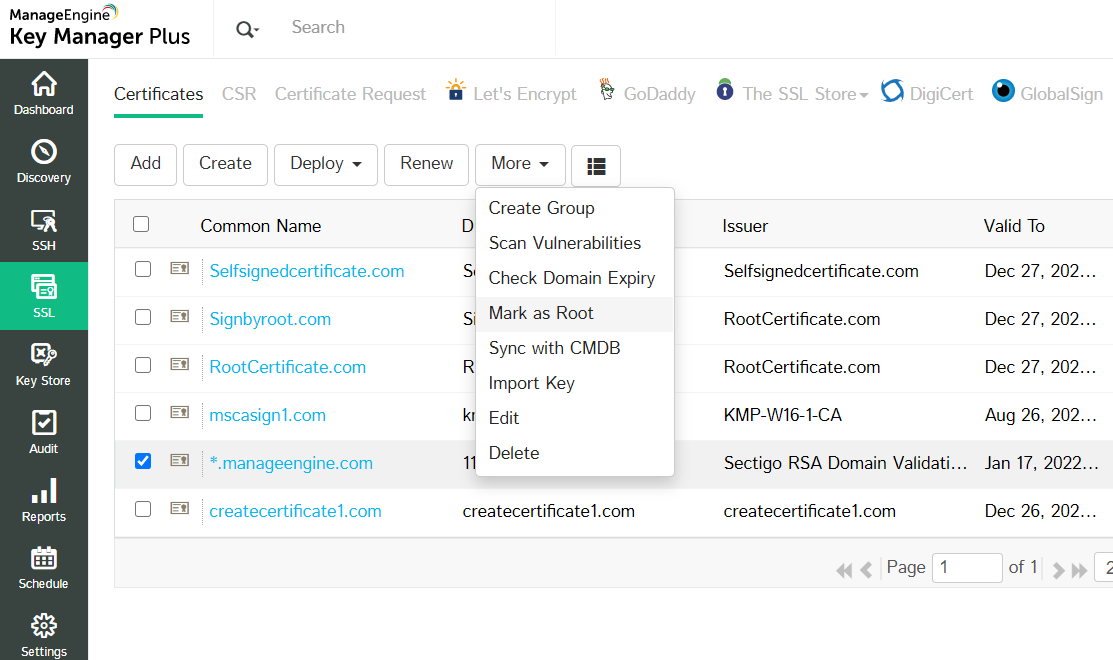Toggle the select-all checkbox in header
The height and width of the screenshot is (660, 1113).
coord(141,224)
